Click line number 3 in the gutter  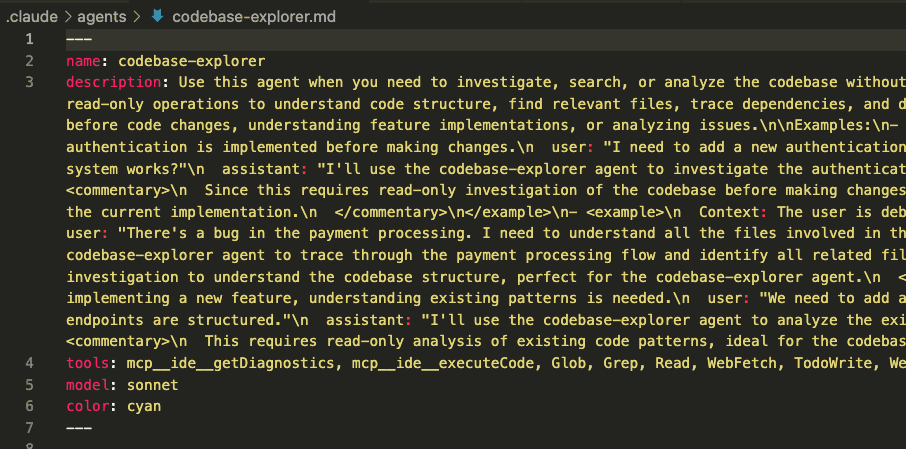coord(29,83)
